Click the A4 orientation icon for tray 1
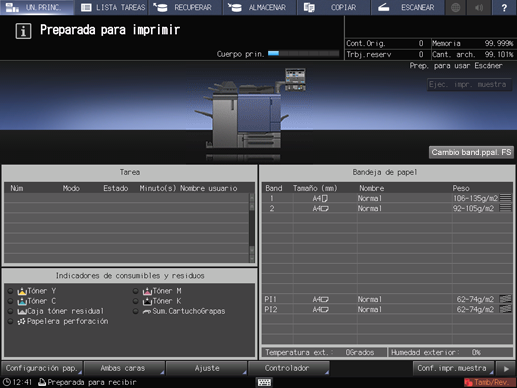This screenshot has width=517, height=388. 325,199
